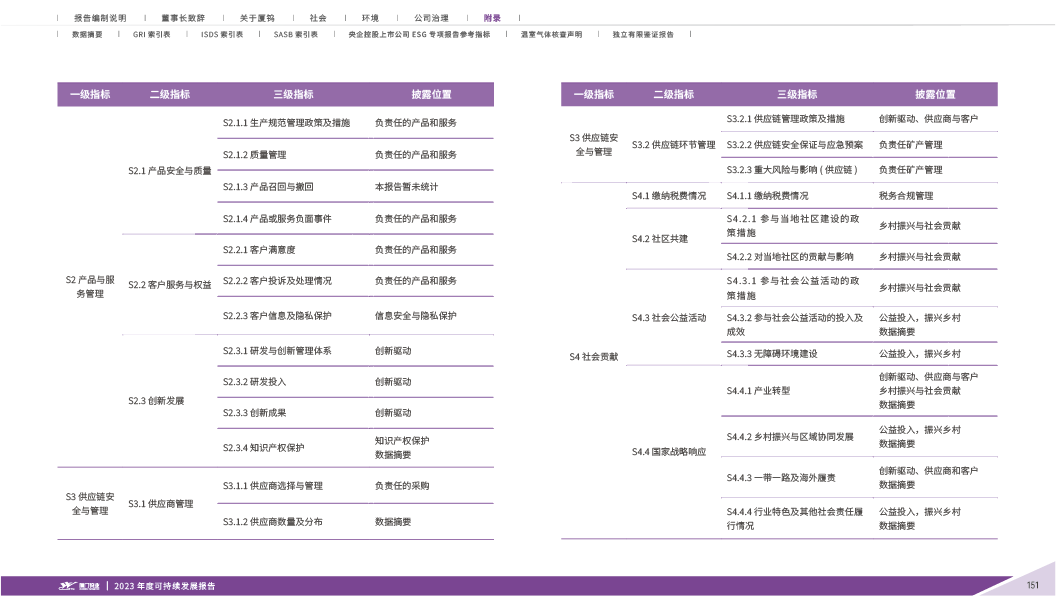
Task: Click the S3.1.2 供应商数量及分布 entry
Action: (x=272, y=522)
